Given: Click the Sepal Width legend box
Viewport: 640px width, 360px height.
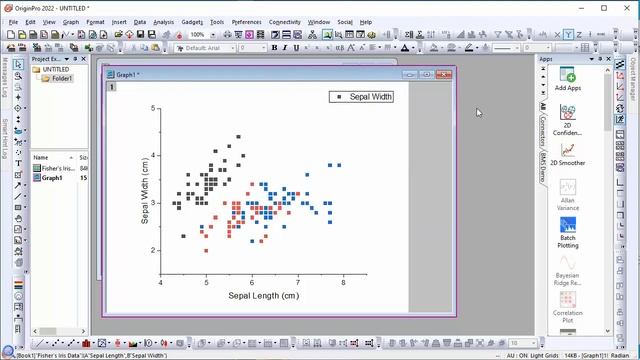Looking at the screenshot, I should click(x=361, y=97).
